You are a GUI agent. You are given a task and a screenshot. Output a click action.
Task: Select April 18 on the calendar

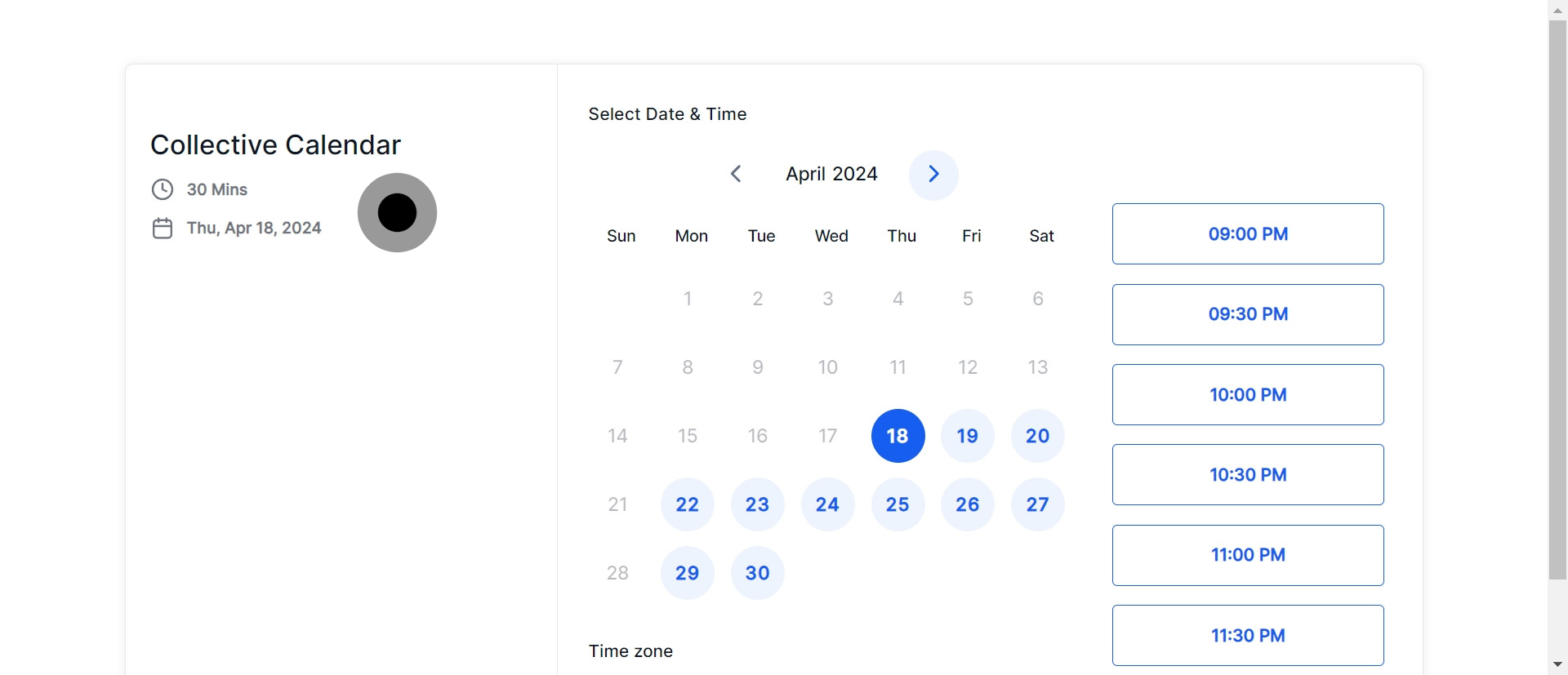pyautogui.click(x=898, y=436)
